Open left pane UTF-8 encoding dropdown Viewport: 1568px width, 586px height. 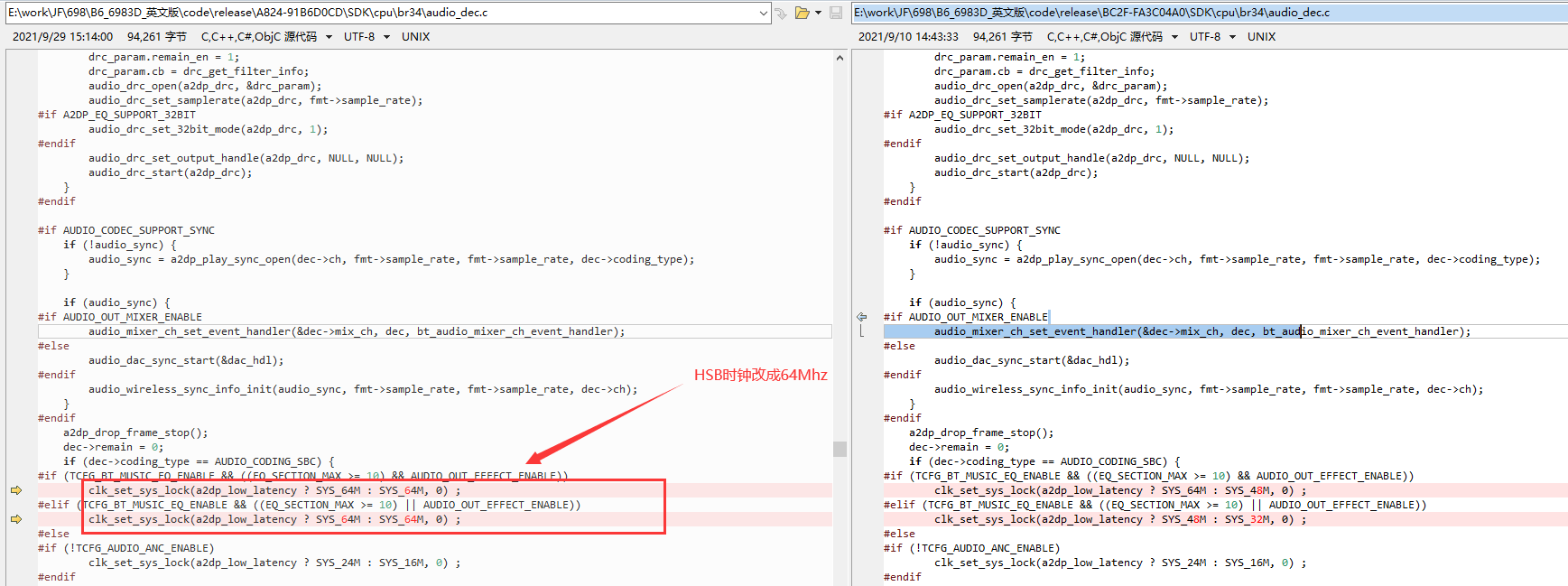coord(386,37)
